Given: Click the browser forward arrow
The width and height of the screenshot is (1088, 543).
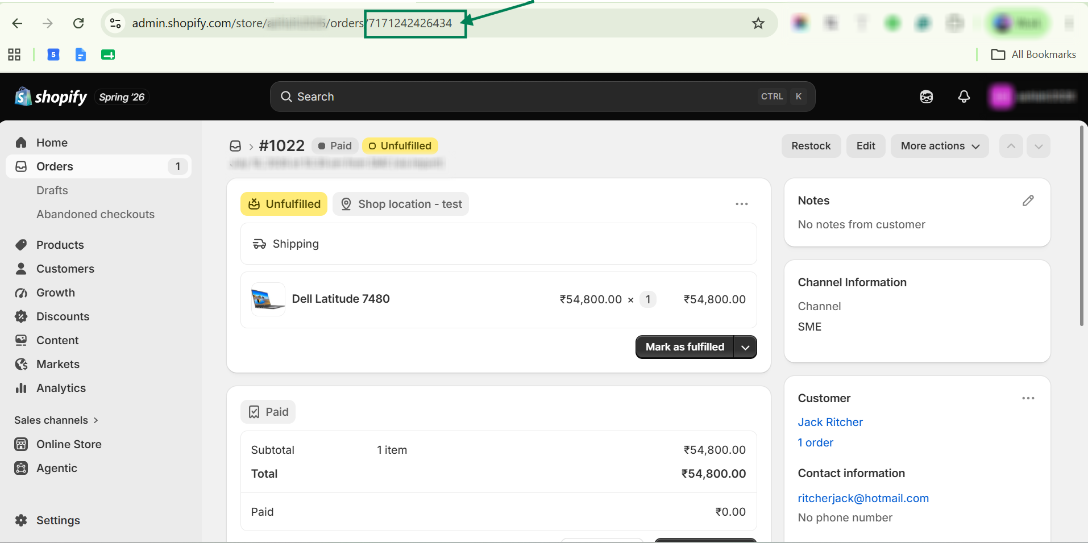Looking at the screenshot, I should tap(48, 24).
